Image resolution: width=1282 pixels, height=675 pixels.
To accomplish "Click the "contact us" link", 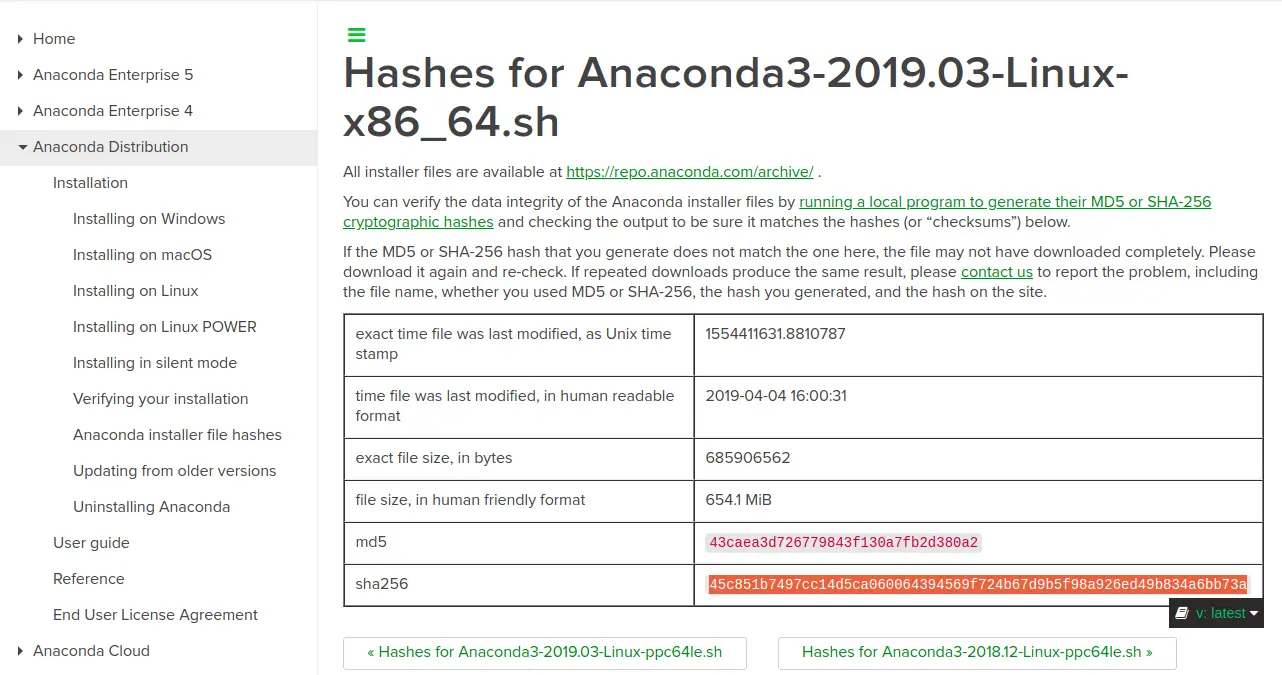I will click(996, 271).
